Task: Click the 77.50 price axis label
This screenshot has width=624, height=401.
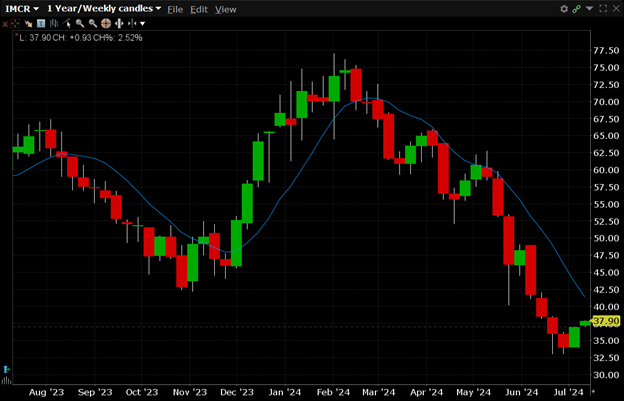Action: [x=606, y=51]
